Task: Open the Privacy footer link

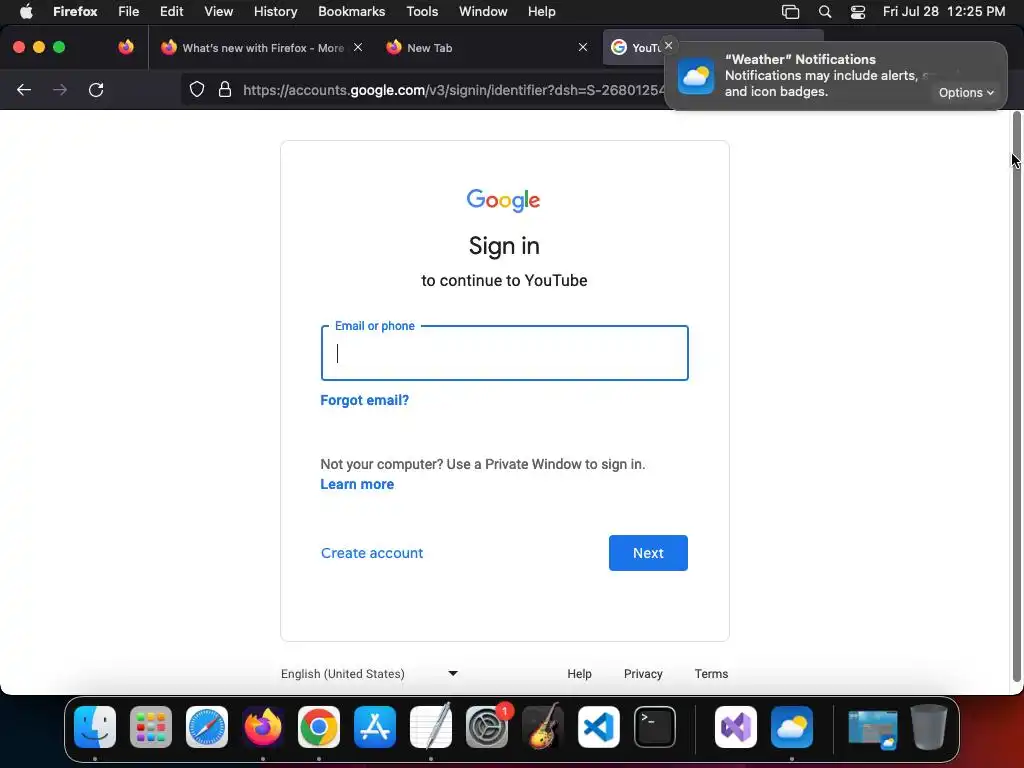Action: click(x=643, y=673)
